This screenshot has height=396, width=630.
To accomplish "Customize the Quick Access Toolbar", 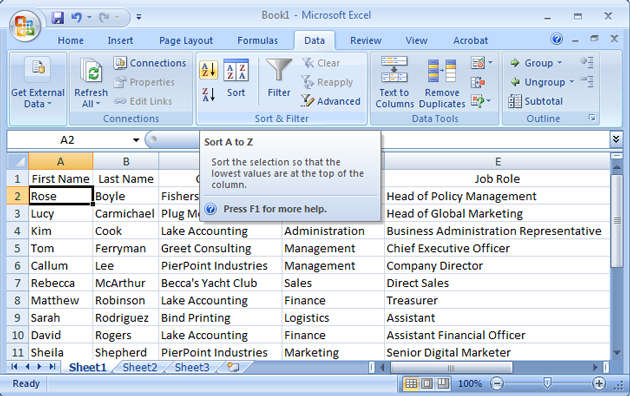I will (139, 17).
